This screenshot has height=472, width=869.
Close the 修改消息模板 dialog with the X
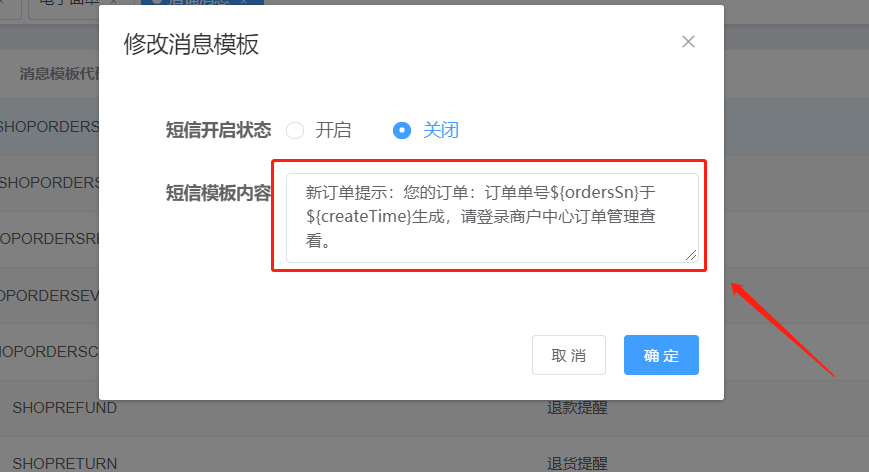click(x=688, y=42)
